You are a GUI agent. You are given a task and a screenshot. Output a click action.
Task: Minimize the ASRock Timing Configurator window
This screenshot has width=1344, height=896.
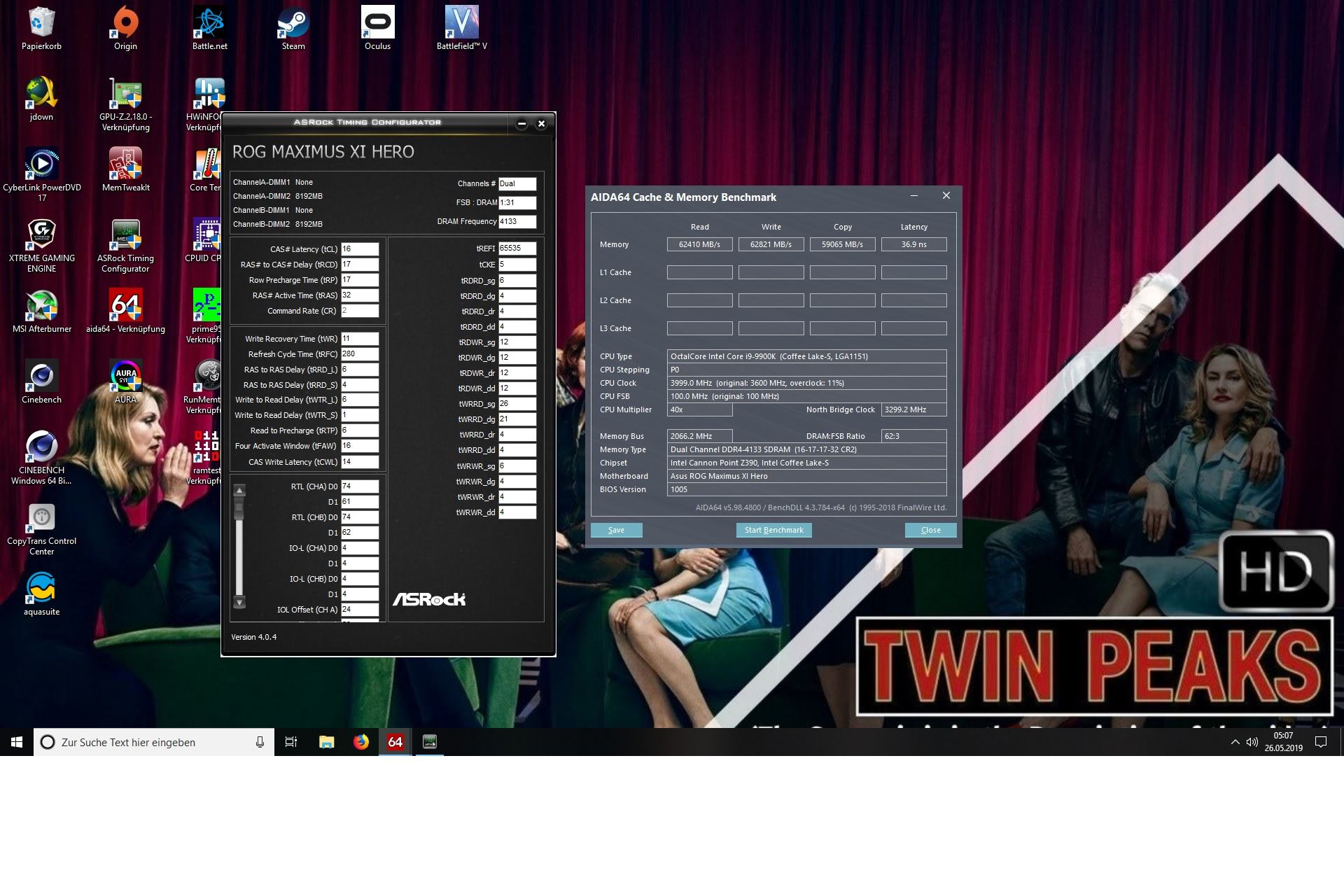521,124
